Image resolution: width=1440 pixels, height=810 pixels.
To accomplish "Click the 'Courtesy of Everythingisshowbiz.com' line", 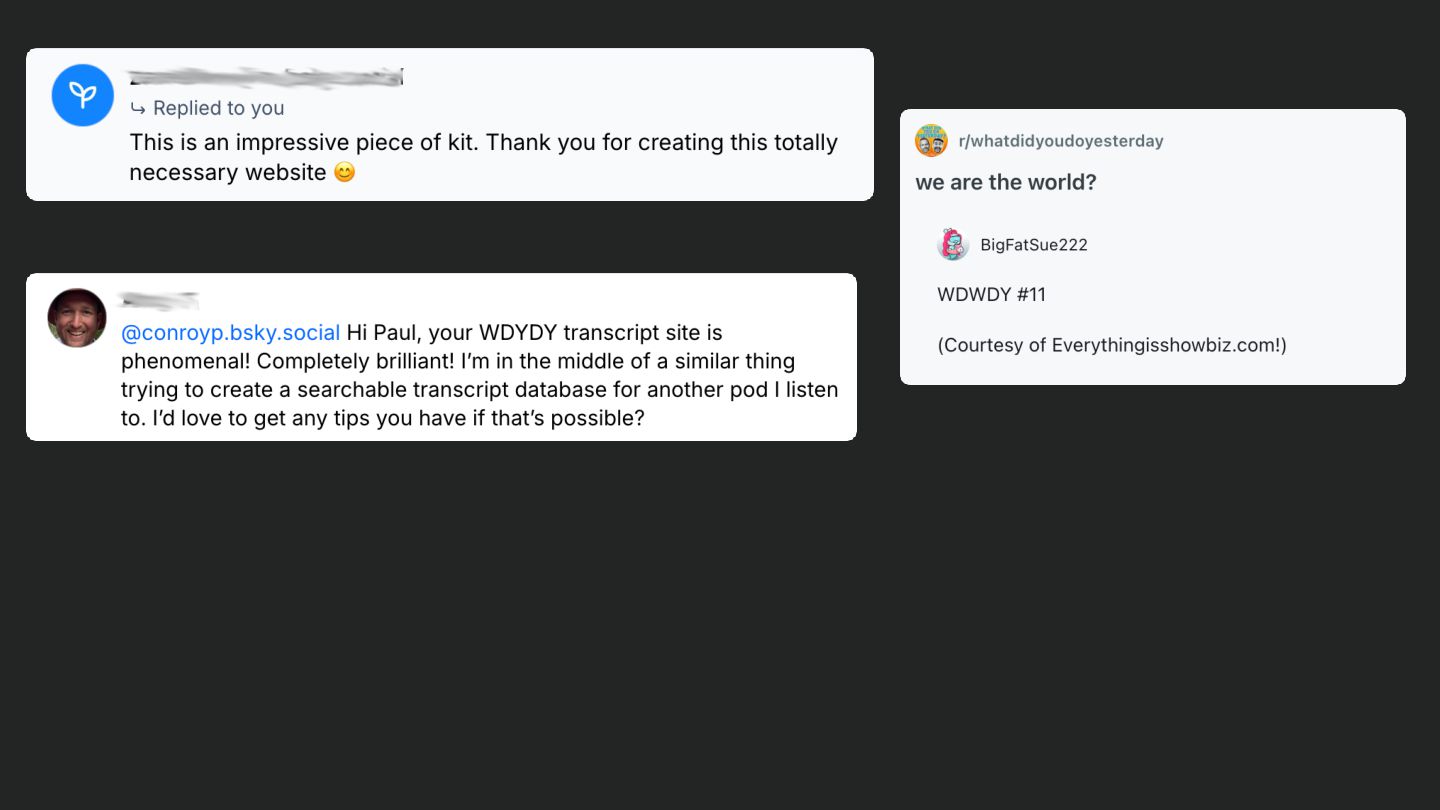I will click(1112, 345).
